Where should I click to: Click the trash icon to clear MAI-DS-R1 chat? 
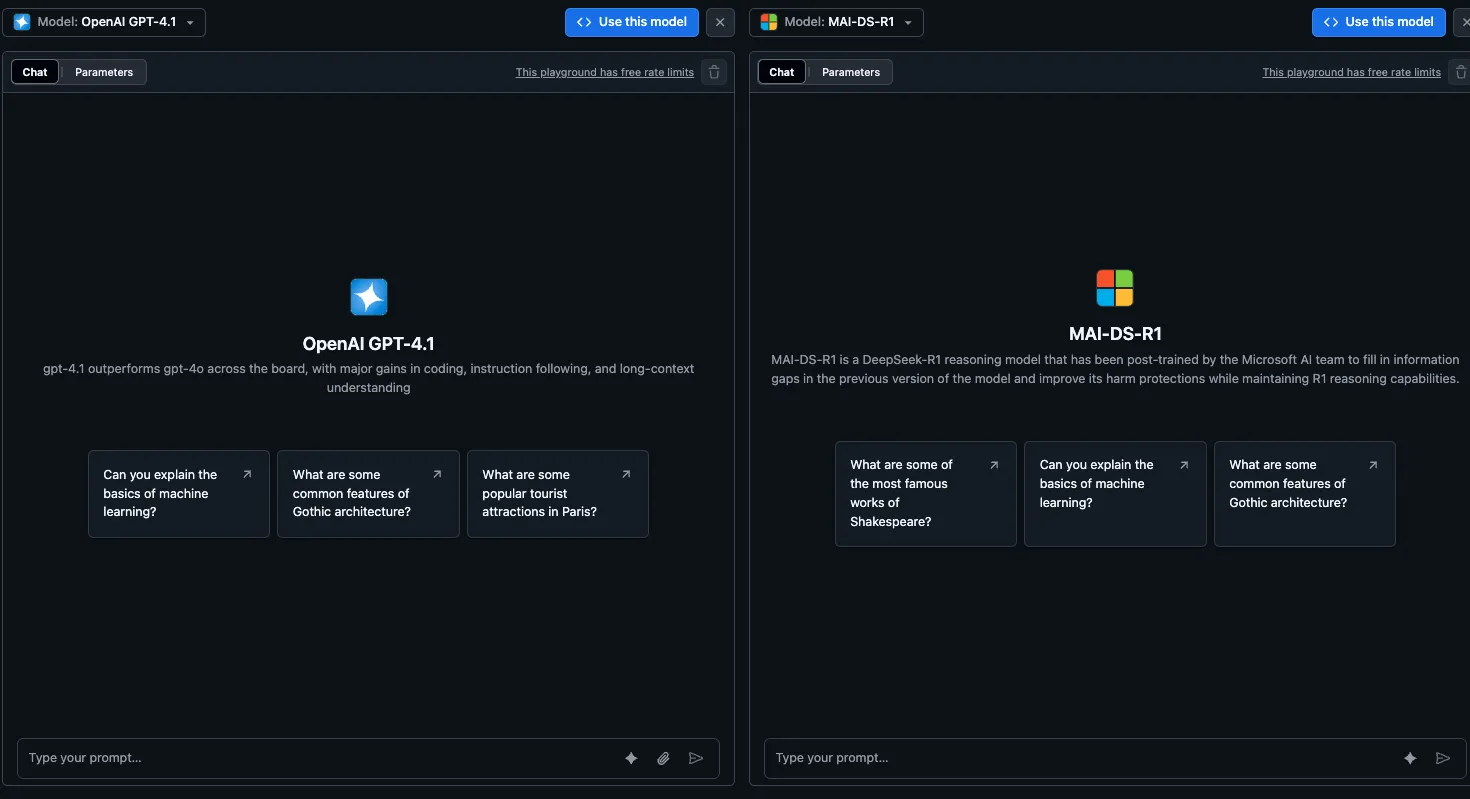coord(1461,72)
